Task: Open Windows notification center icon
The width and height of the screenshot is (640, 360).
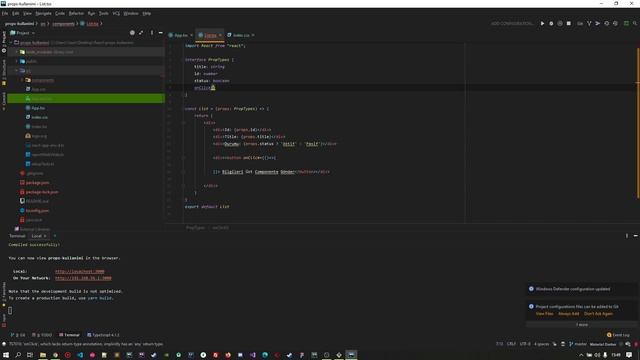Action: coord(629,355)
